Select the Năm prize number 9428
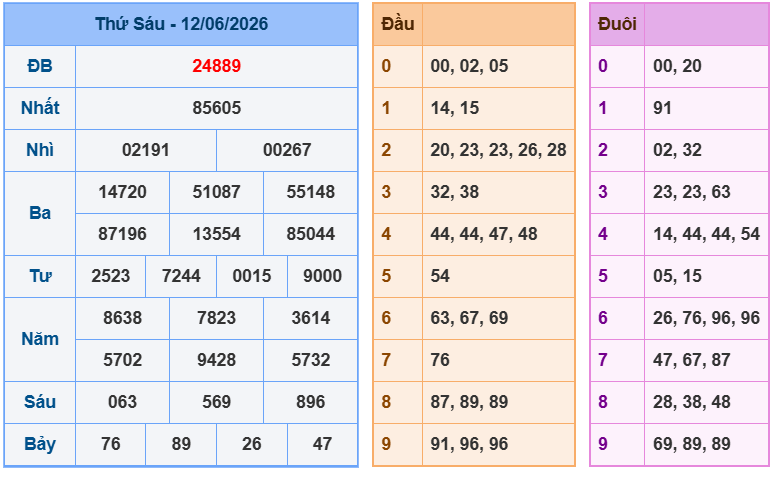772x477 pixels. 217,360
